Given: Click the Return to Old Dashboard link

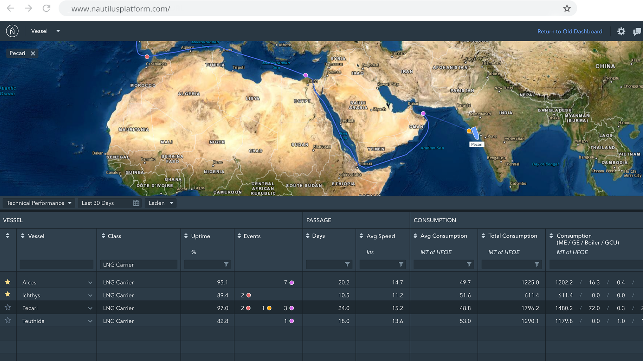Looking at the screenshot, I should coord(570,31).
